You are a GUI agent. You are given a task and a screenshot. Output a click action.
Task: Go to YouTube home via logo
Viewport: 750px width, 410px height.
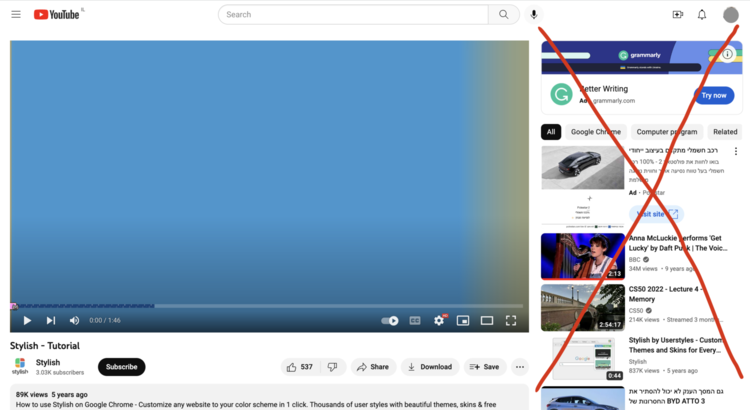click(x=56, y=14)
